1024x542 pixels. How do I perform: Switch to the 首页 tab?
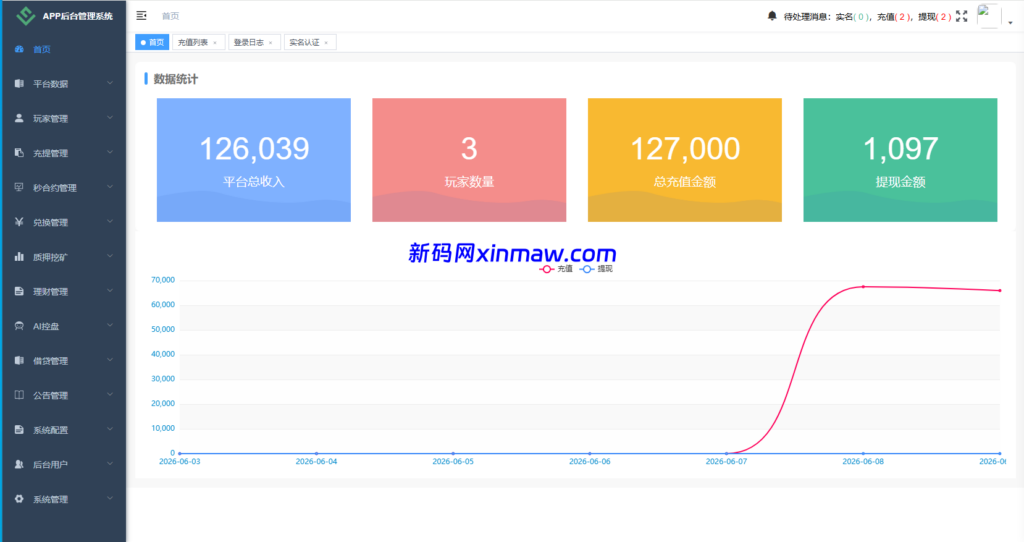(x=152, y=42)
